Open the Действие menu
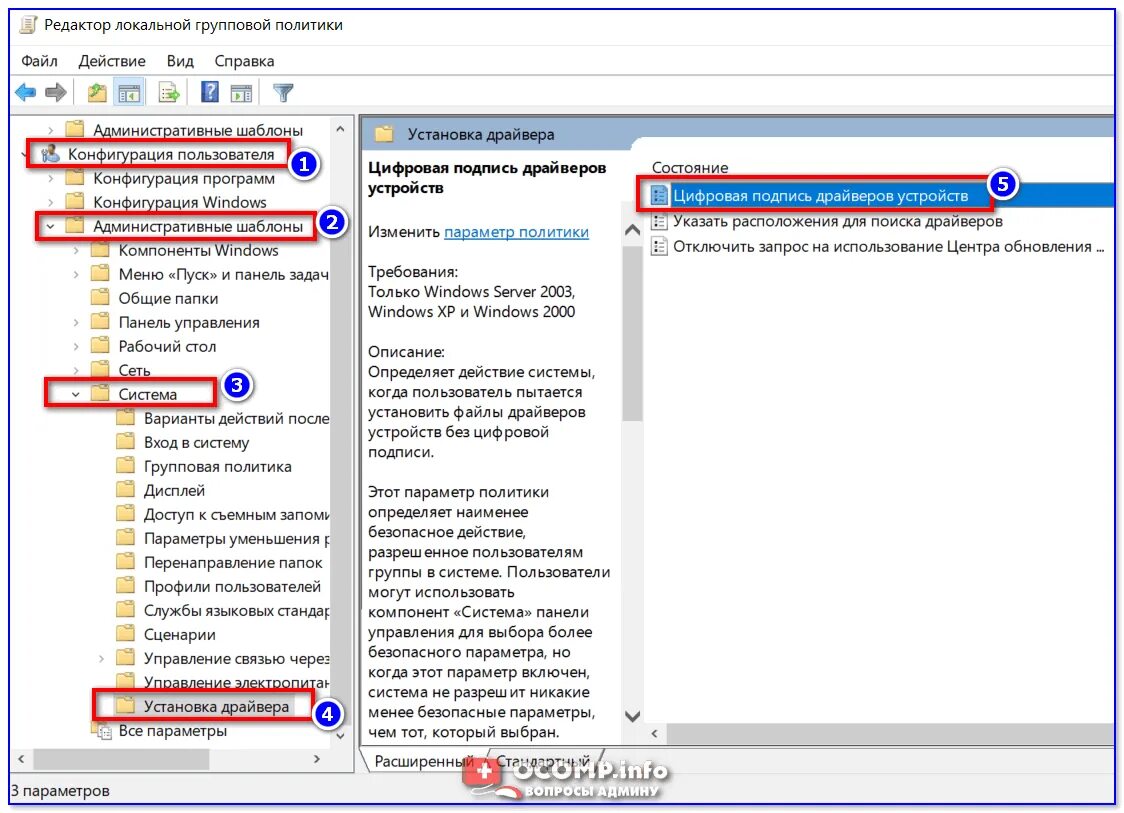 112,61
